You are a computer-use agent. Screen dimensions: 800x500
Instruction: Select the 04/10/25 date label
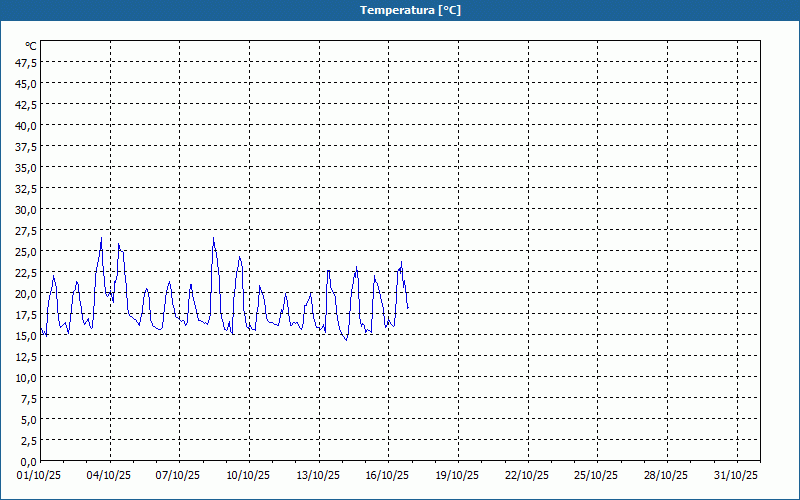tap(110, 475)
